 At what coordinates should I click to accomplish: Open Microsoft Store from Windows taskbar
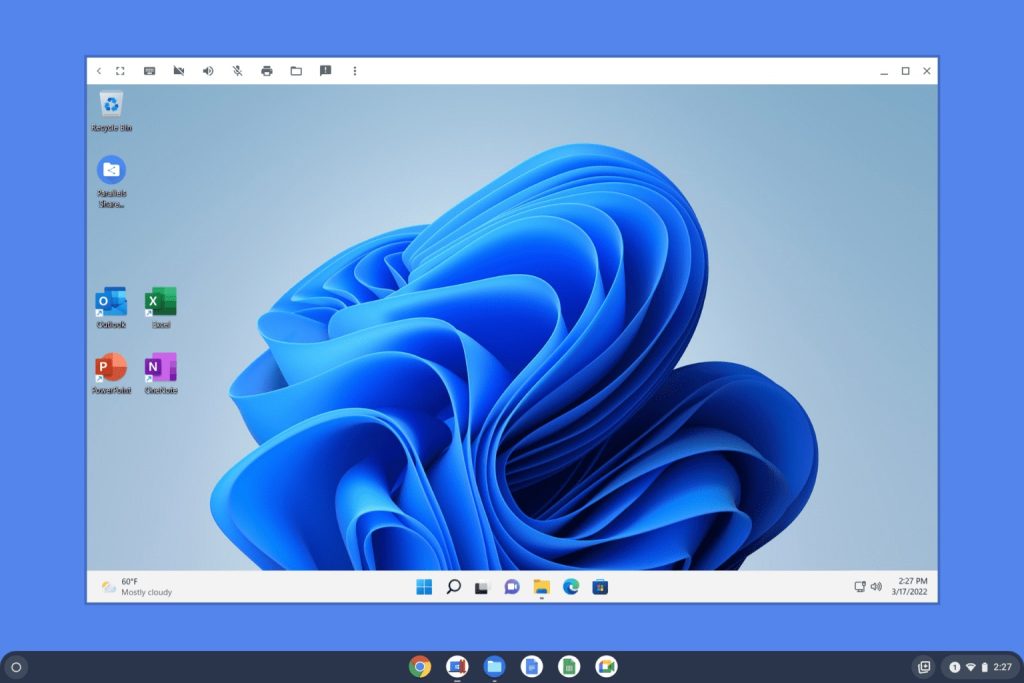600,587
